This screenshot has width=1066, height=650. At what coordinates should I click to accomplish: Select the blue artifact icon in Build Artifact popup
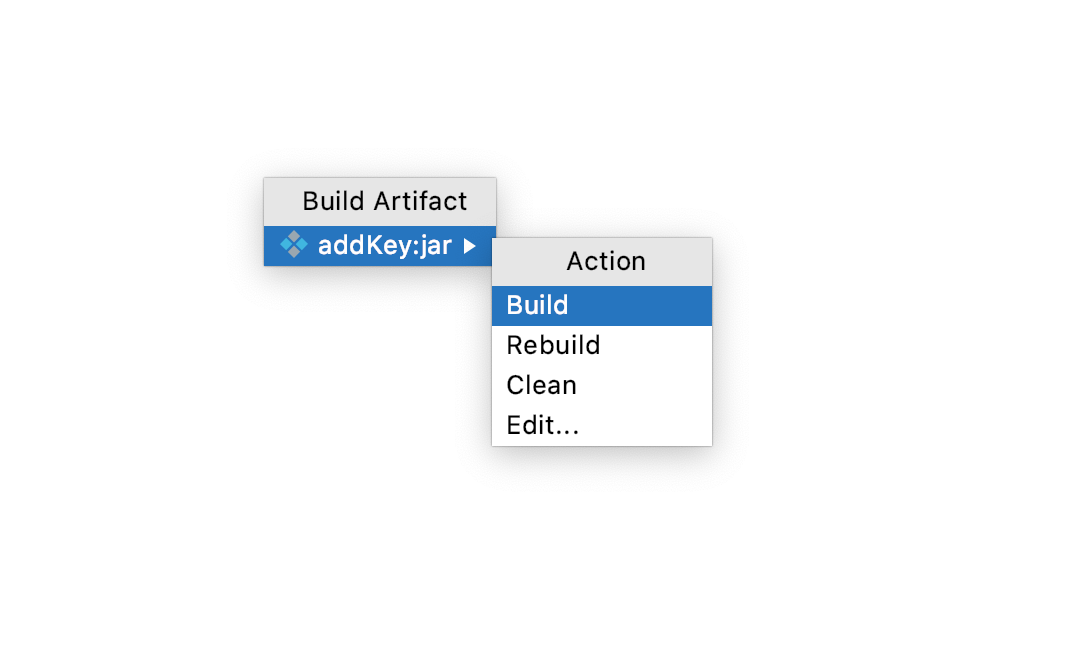pyautogui.click(x=294, y=245)
